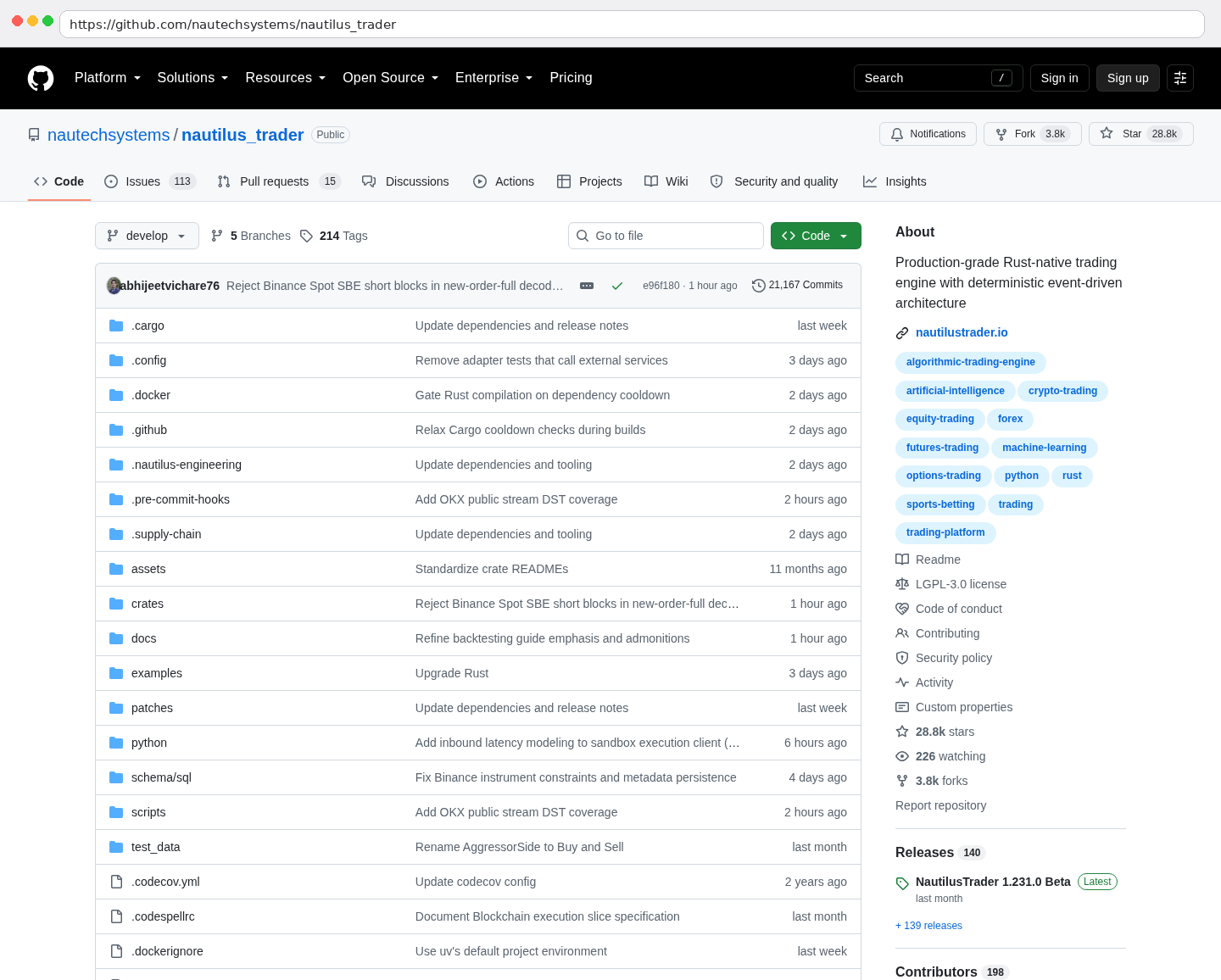Open the .dockerignore file
This screenshot has height=980, width=1221.
tap(167, 951)
